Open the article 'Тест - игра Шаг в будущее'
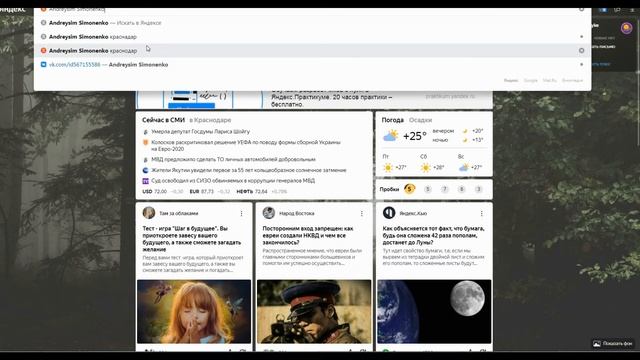 coord(192,239)
